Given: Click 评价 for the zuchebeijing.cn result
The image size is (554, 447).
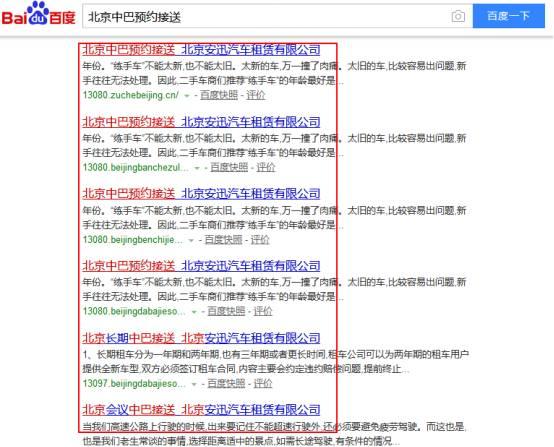Looking at the screenshot, I should [x=255, y=95].
